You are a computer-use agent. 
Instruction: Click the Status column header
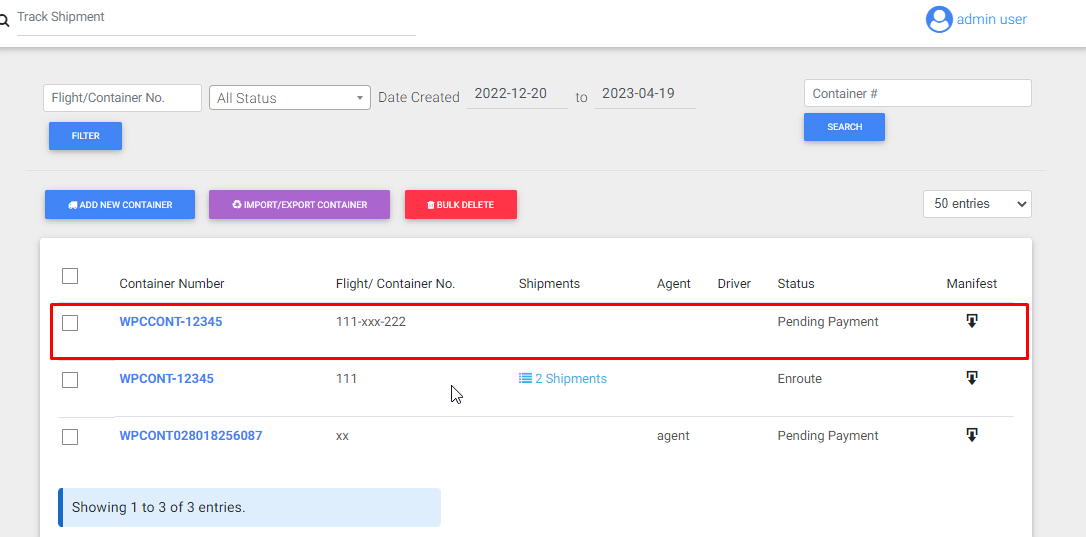tap(796, 283)
